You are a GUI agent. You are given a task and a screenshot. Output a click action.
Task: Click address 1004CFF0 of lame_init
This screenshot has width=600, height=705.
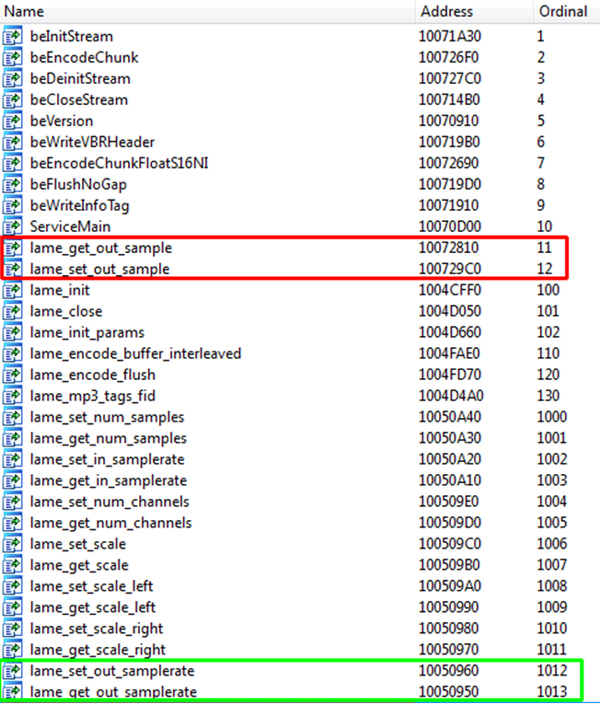pos(450,290)
